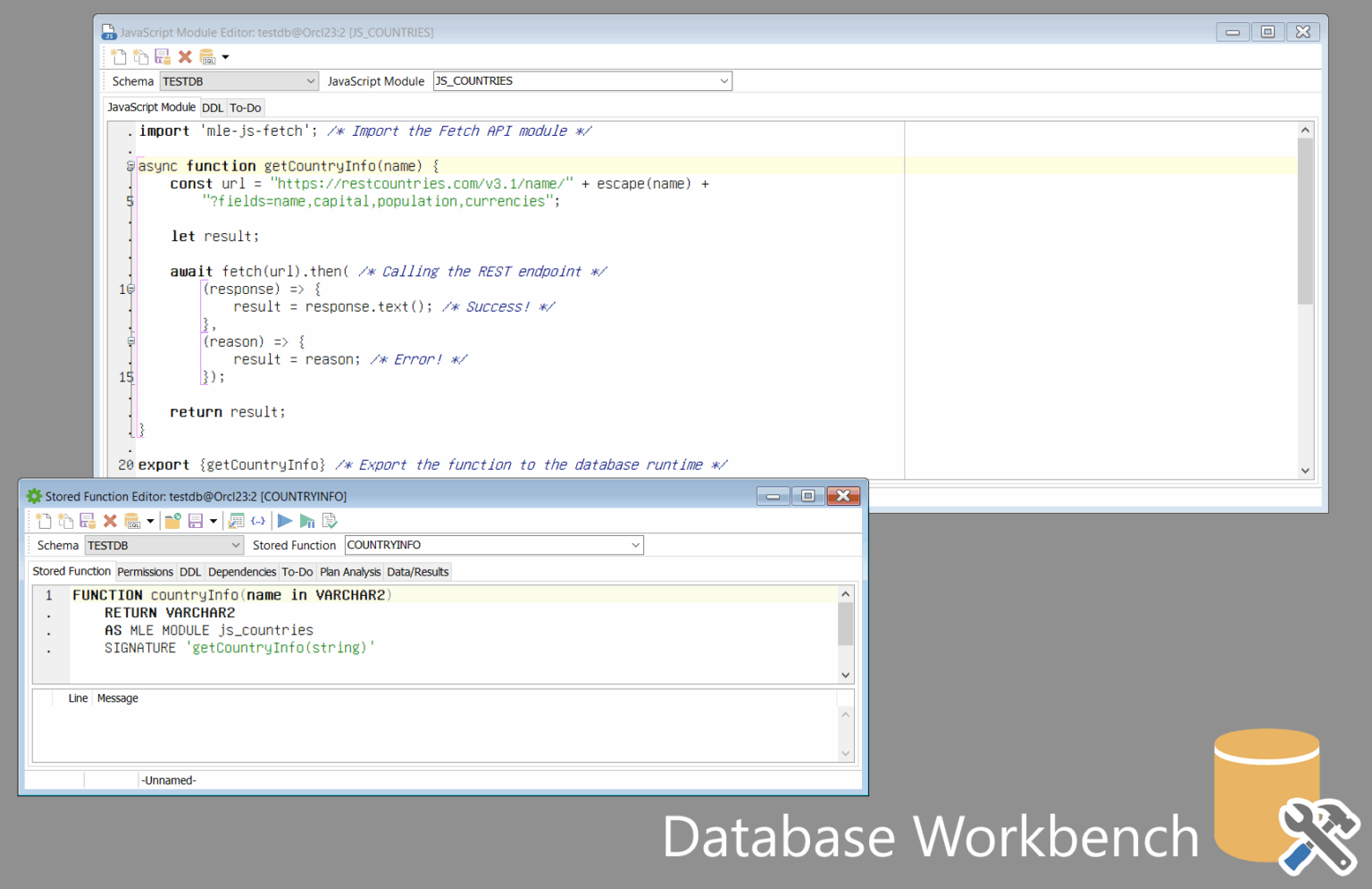Duplicate the current module
1372x889 pixels.
(x=140, y=56)
